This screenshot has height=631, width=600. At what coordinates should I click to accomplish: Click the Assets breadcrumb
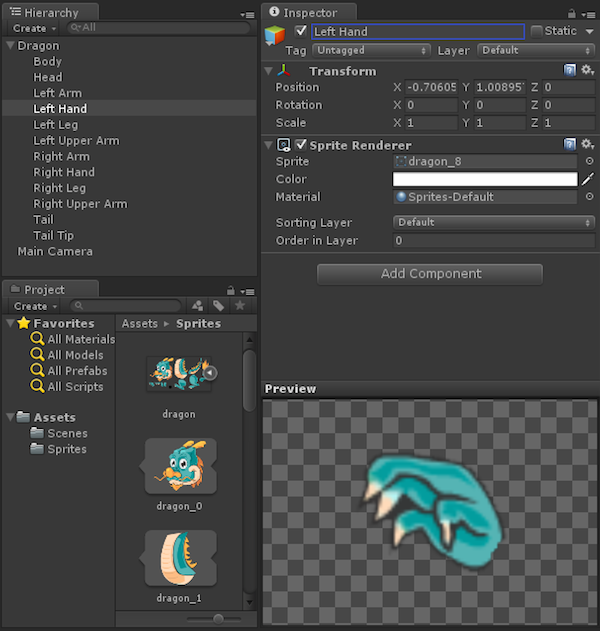pos(140,324)
